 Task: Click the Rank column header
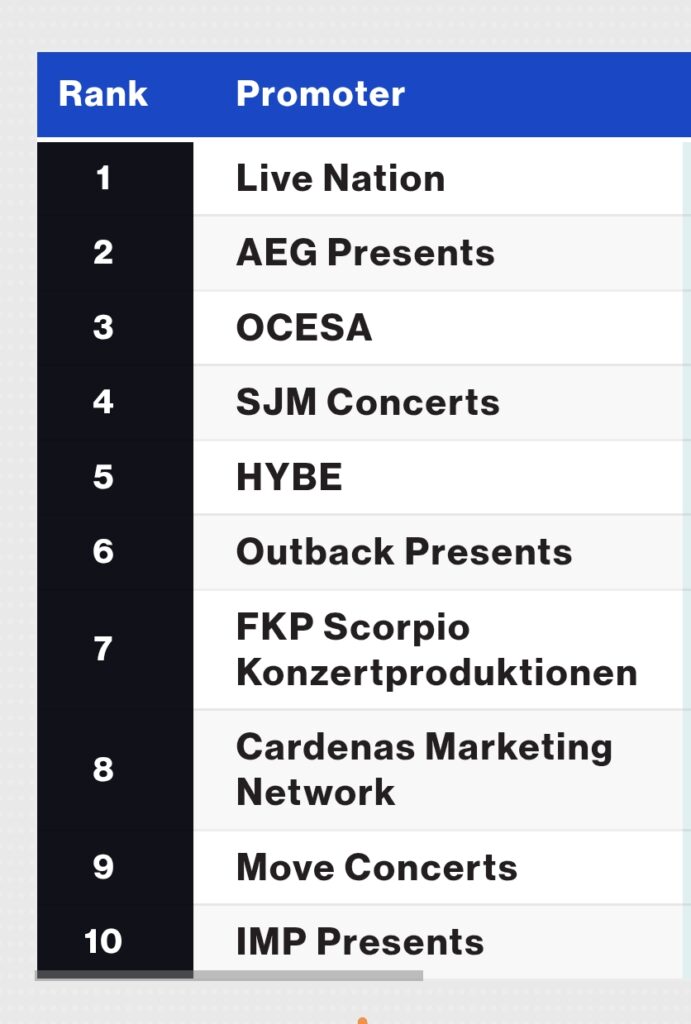pyautogui.click(x=103, y=94)
